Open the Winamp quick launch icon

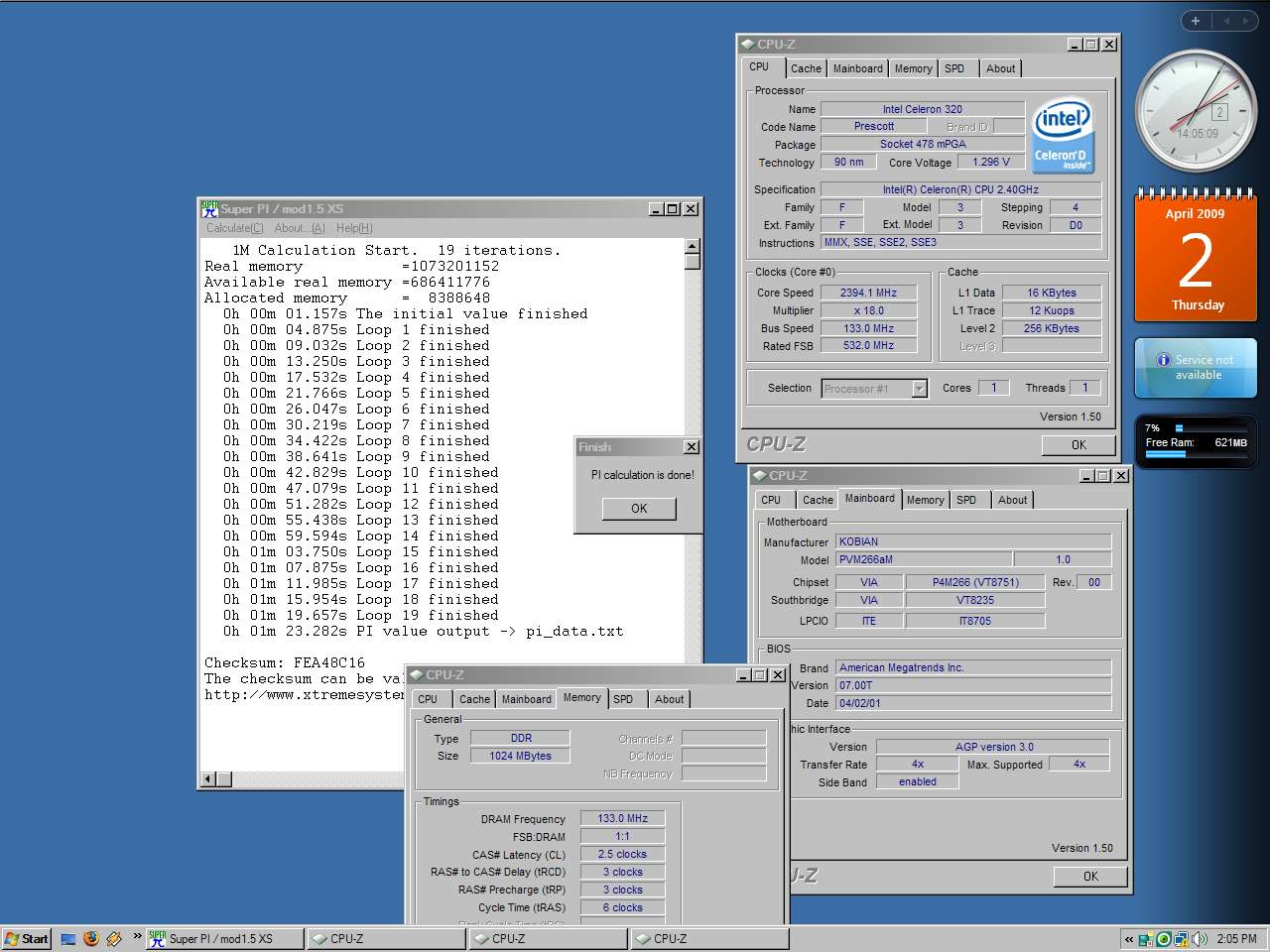click(114, 938)
